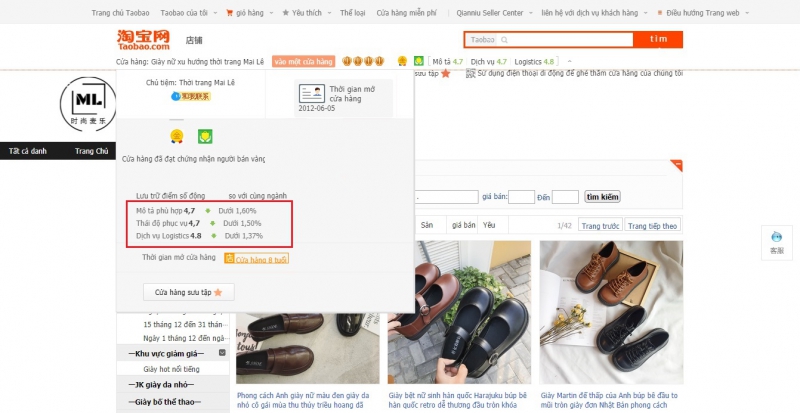Click the Taobao search input field
This screenshot has height=413, width=800.
(x=565, y=40)
